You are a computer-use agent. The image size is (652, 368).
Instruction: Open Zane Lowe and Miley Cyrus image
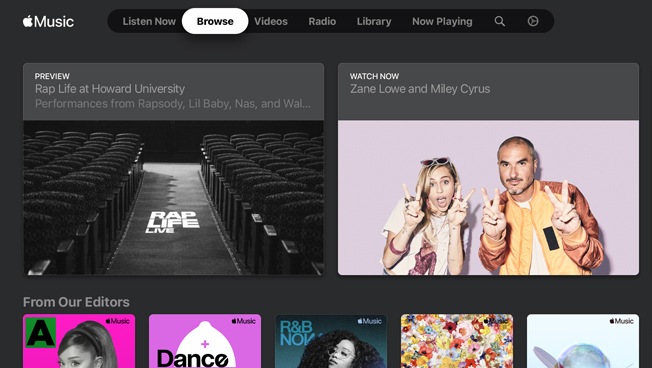click(488, 198)
